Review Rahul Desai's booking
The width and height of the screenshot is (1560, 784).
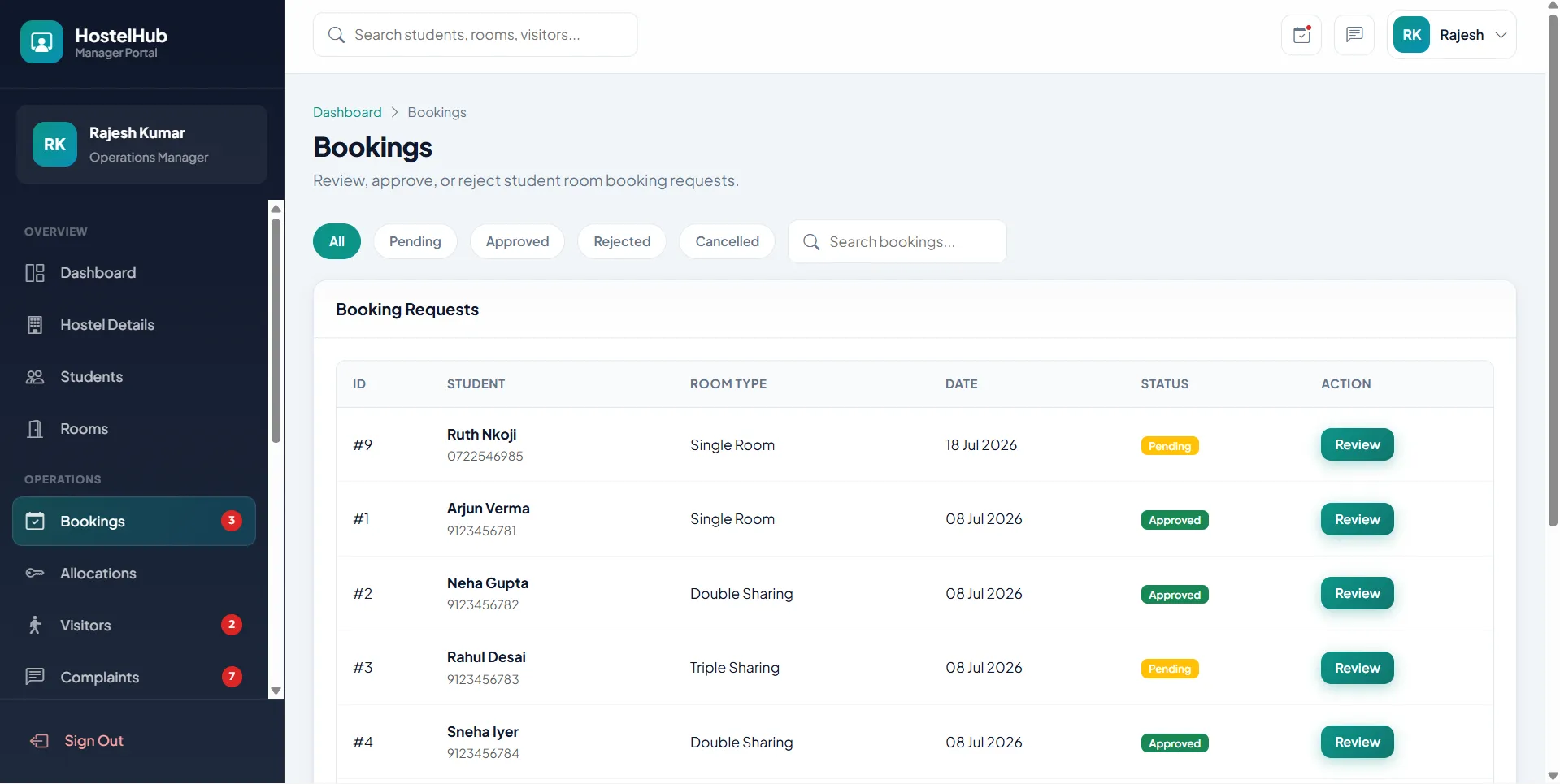pyautogui.click(x=1357, y=668)
